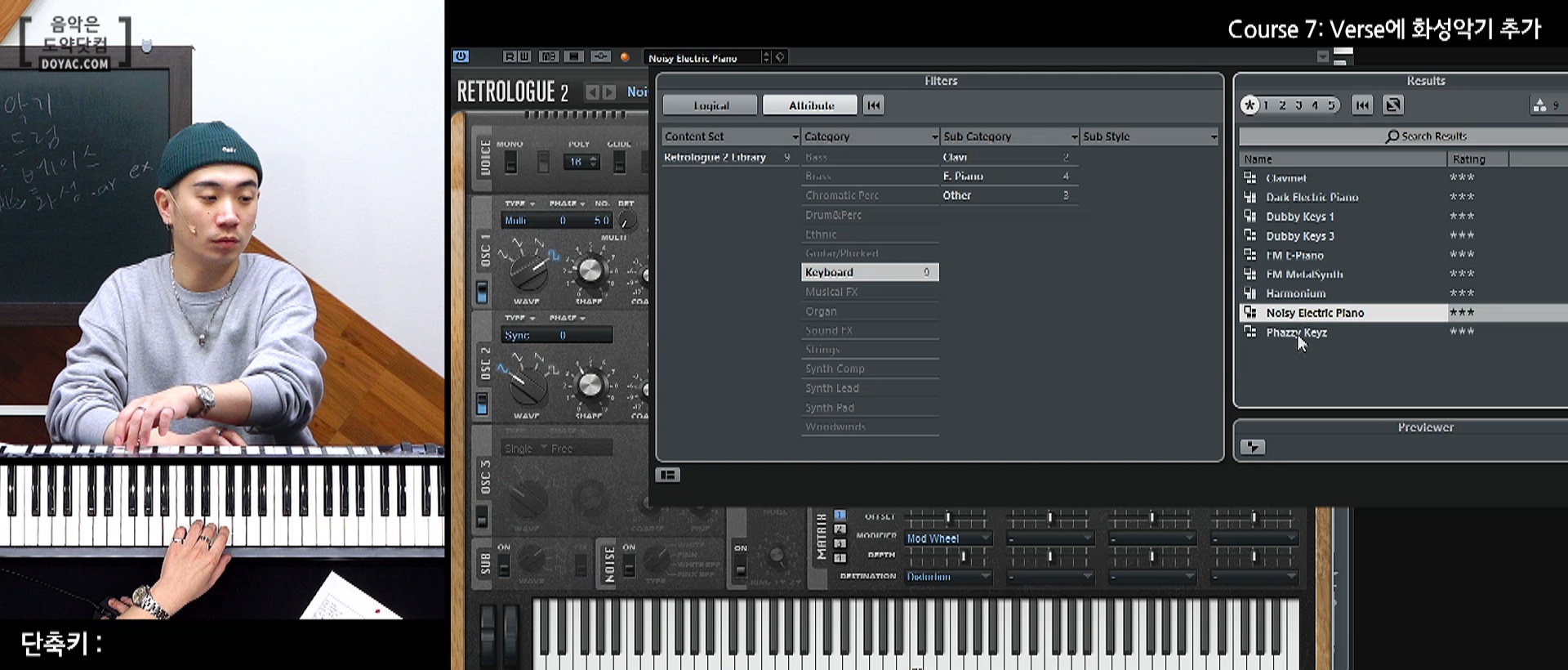Select modulation matrix slot 2

[840, 529]
